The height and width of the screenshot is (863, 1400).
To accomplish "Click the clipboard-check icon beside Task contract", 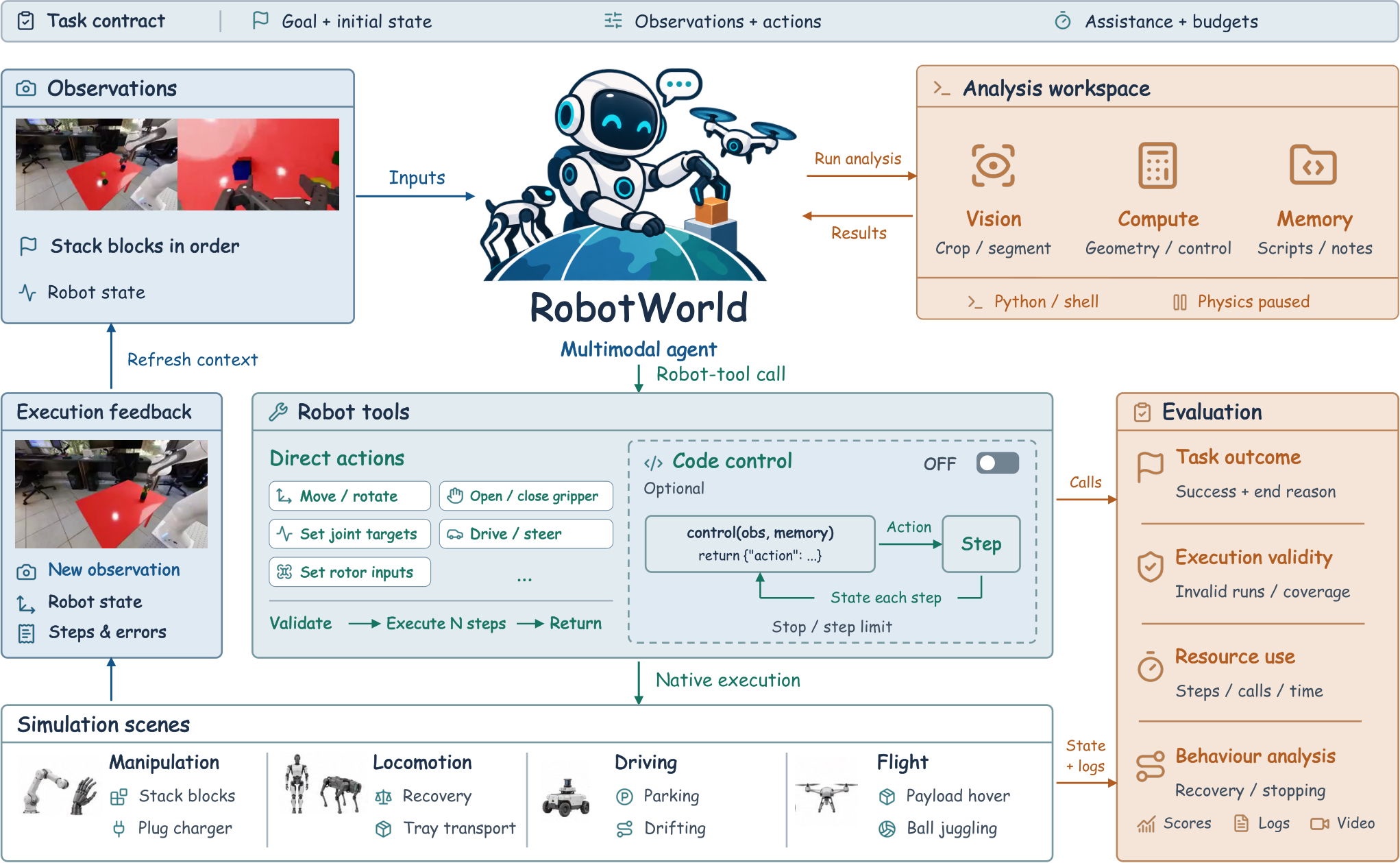I will click(x=25, y=21).
